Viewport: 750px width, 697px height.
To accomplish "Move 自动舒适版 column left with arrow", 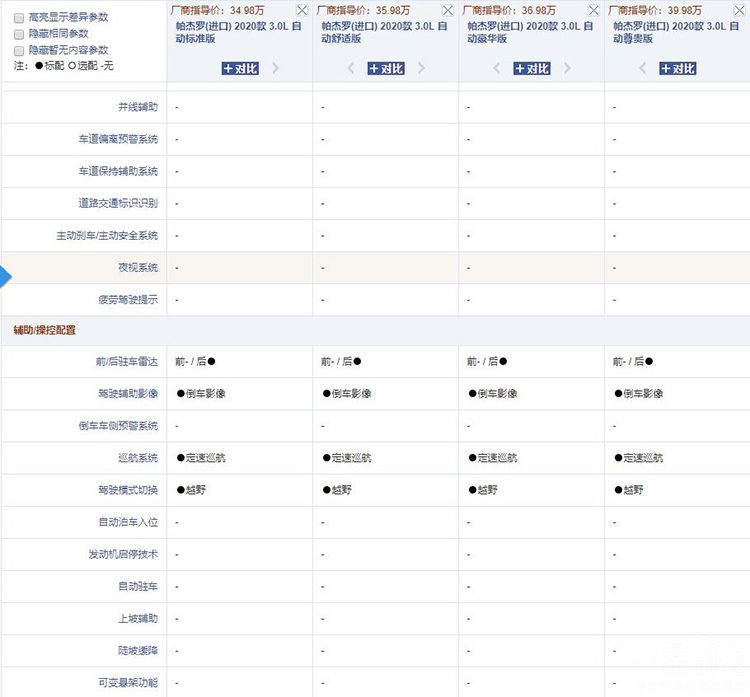I will 351,69.
